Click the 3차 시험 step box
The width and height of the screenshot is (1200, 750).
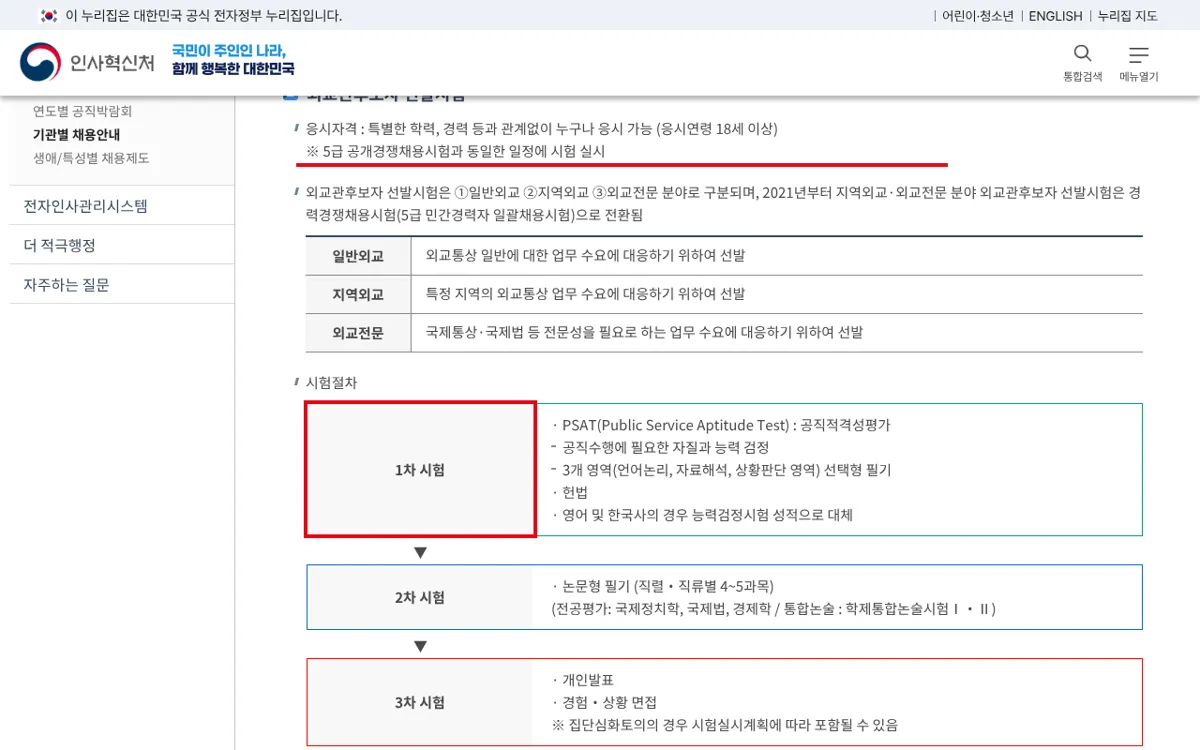pos(420,702)
